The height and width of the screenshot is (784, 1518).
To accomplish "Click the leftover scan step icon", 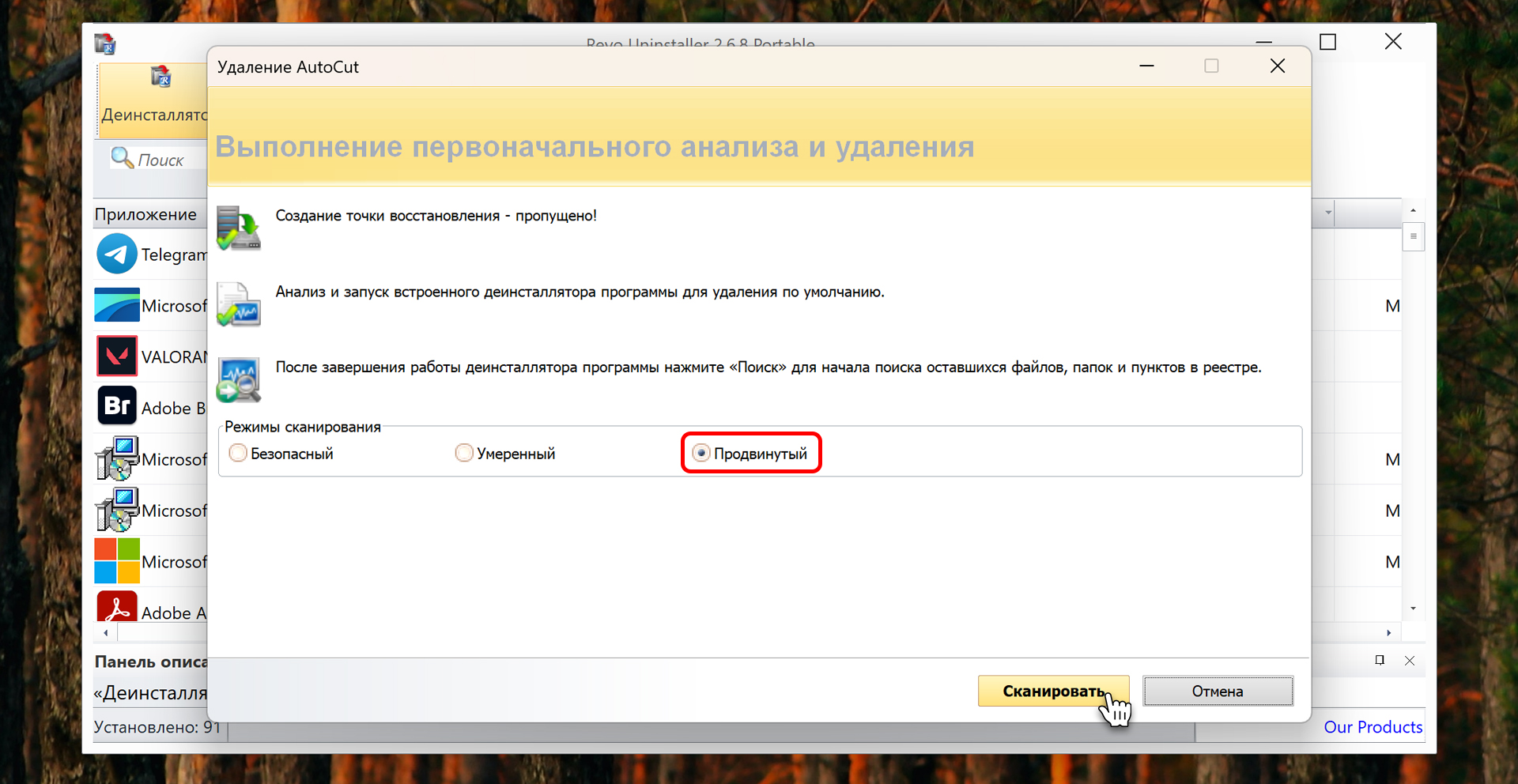I will (238, 379).
